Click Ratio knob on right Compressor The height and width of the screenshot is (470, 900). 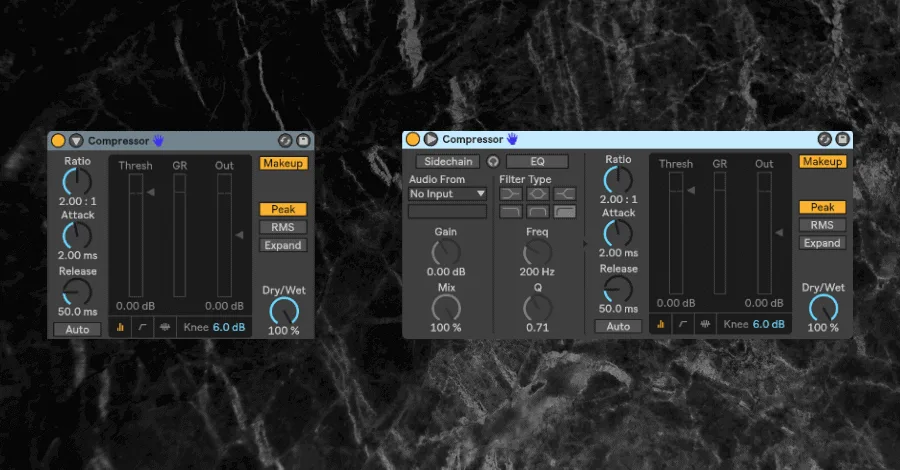(x=618, y=180)
